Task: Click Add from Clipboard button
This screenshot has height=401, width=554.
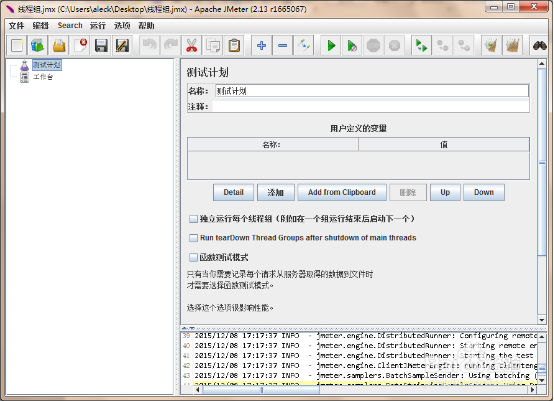Action: tap(342, 192)
